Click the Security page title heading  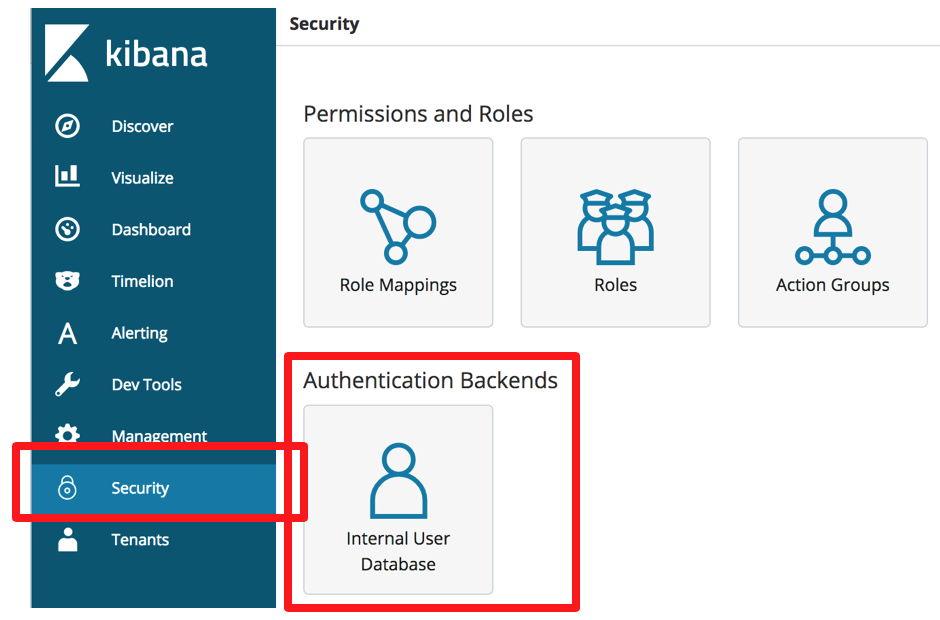324,23
